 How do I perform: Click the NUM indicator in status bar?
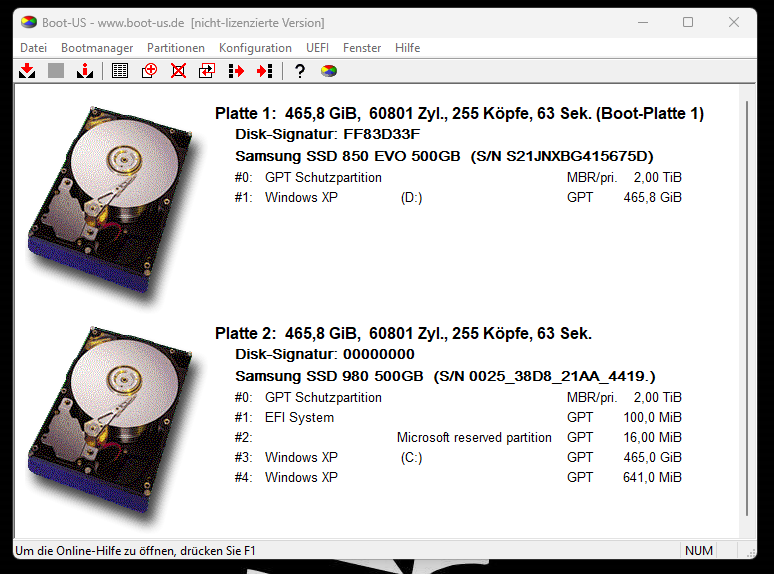(x=698, y=551)
